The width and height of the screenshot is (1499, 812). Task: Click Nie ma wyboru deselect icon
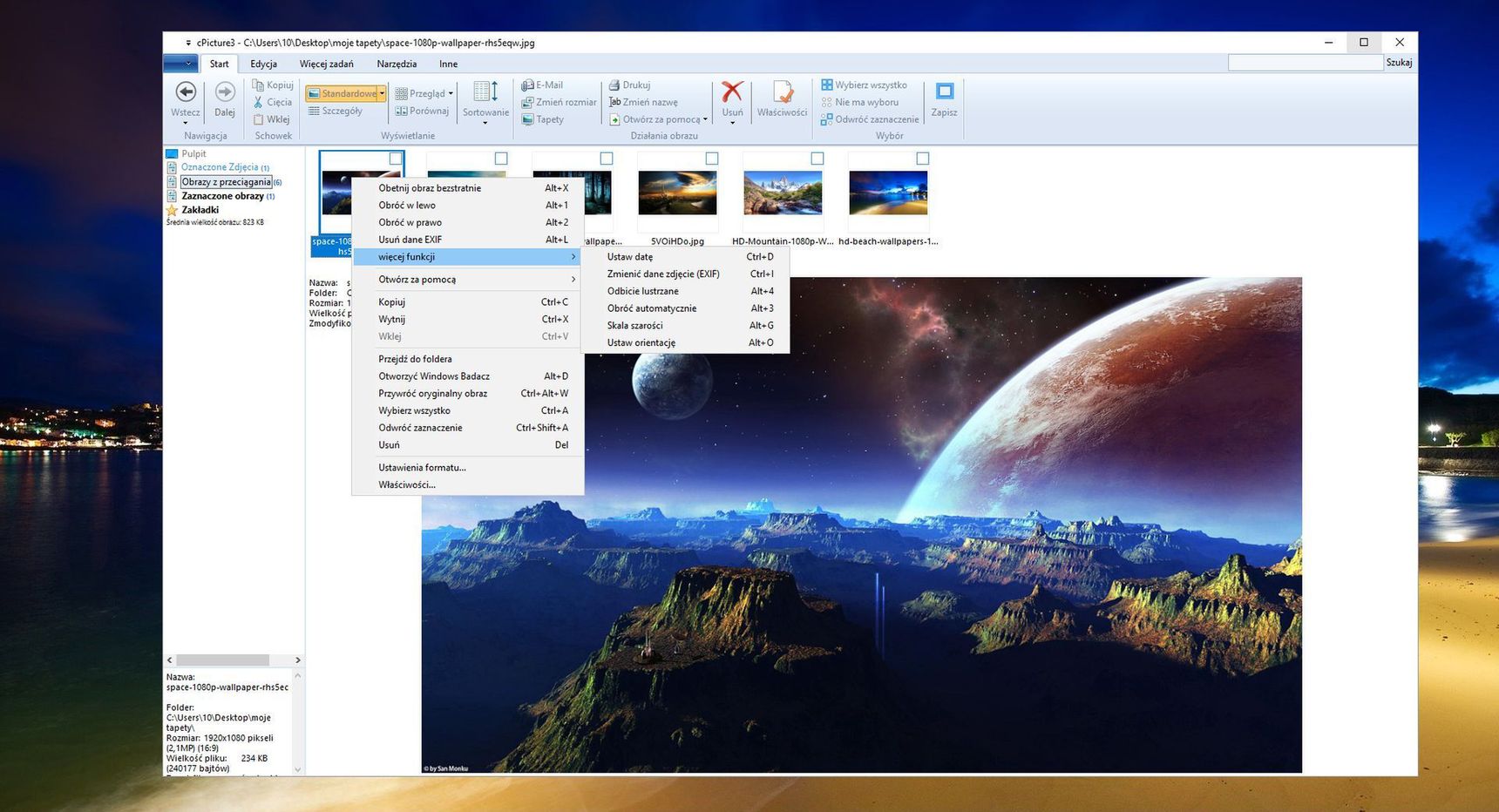pos(826,102)
